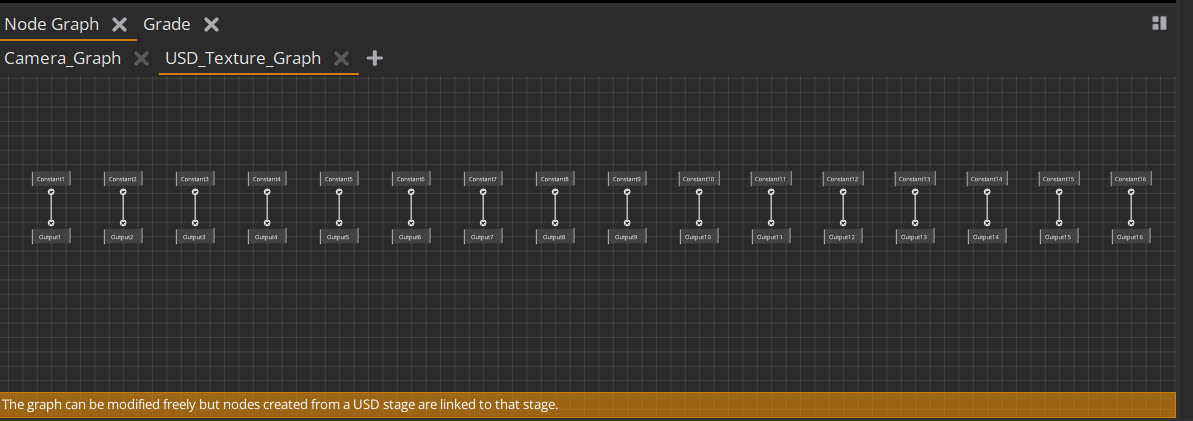Viewport: 1193px width, 421px height.
Task: Select the Constant1 node
Action: (x=51, y=179)
